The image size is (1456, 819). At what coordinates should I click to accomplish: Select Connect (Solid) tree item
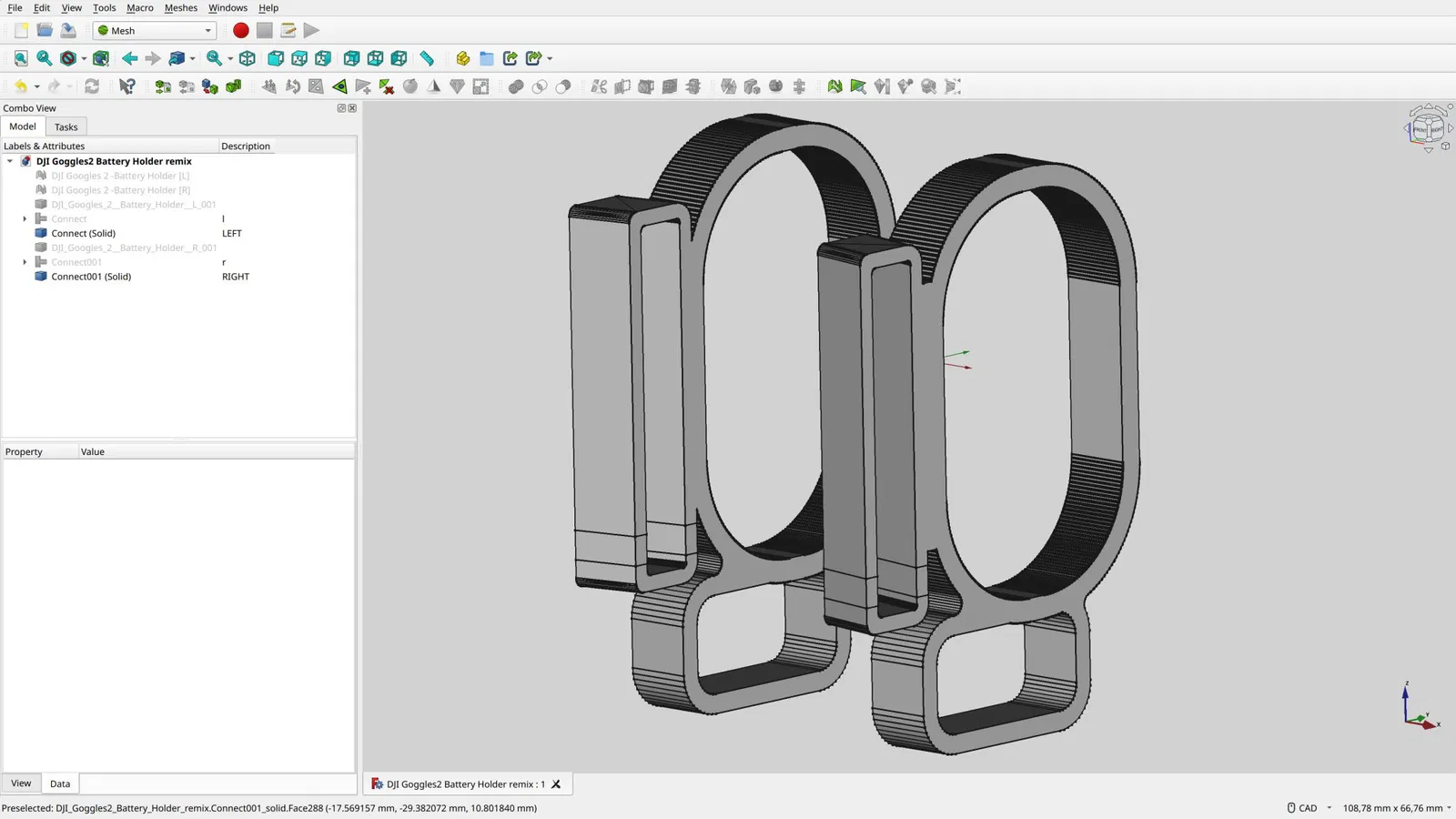(x=83, y=234)
